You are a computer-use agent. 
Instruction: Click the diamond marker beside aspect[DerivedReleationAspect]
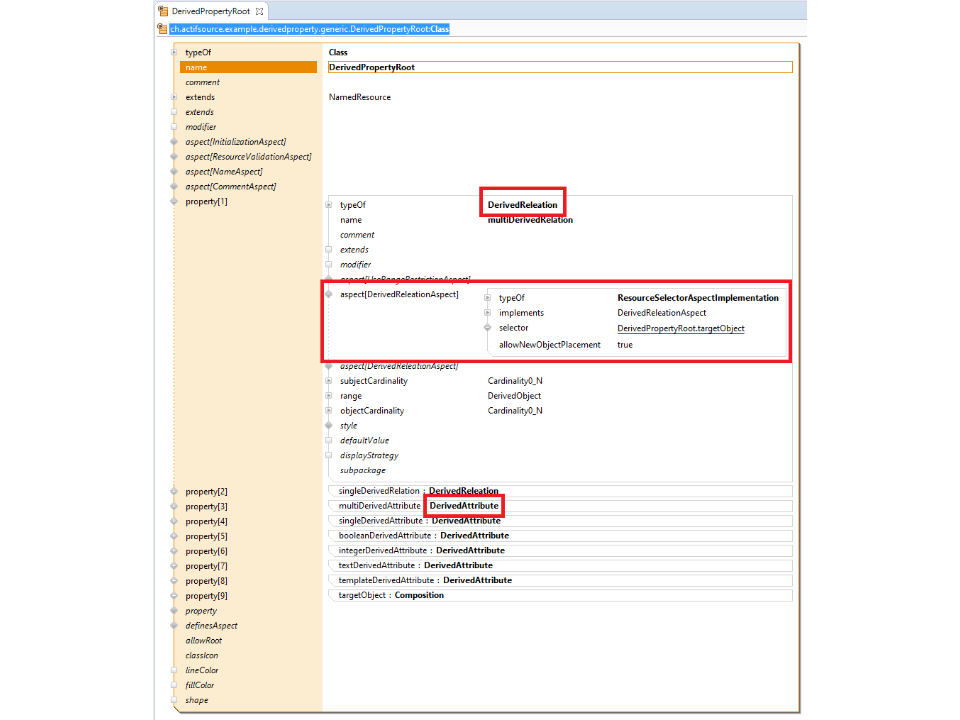(328, 295)
